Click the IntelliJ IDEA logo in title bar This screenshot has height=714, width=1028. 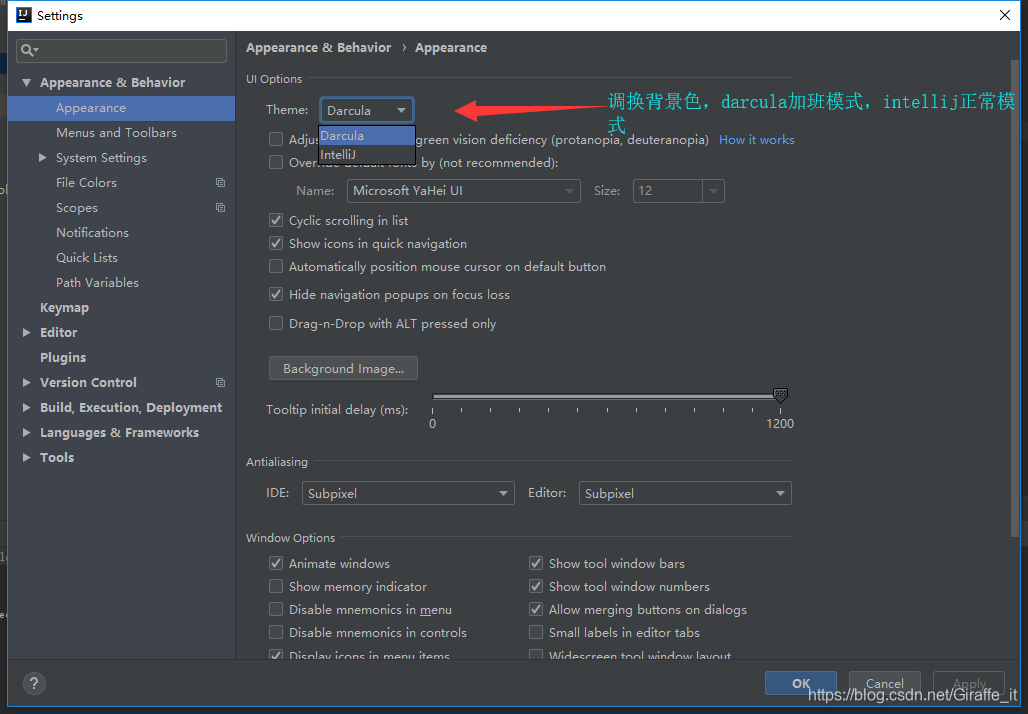pos(24,15)
